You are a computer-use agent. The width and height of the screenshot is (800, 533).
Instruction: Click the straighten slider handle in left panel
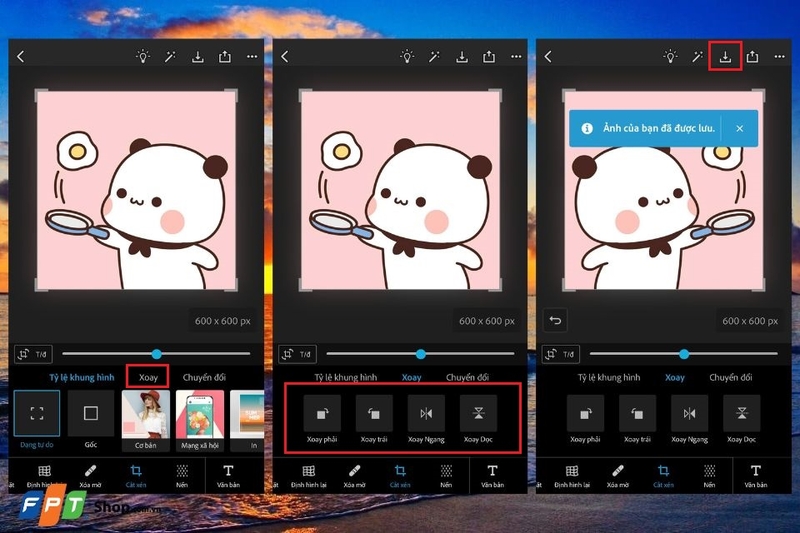[x=157, y=353]
